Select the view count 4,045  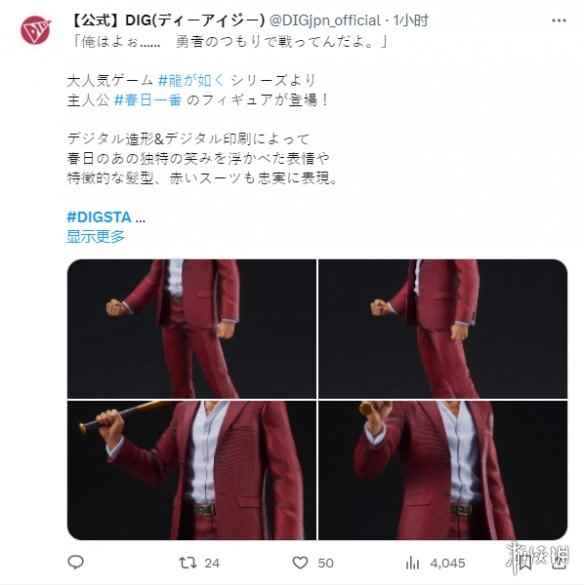(x=447, y=563)
